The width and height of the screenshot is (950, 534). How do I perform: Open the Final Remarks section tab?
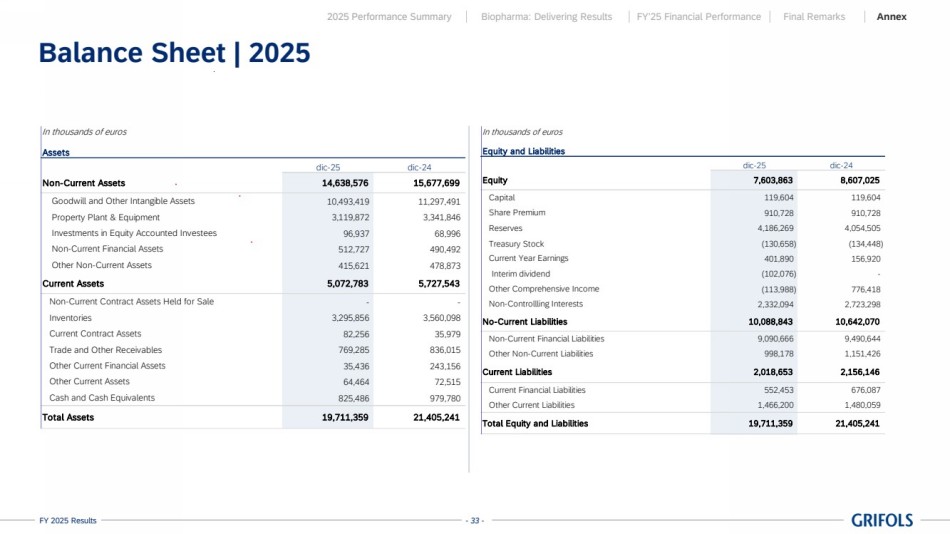tap(814, 17)
